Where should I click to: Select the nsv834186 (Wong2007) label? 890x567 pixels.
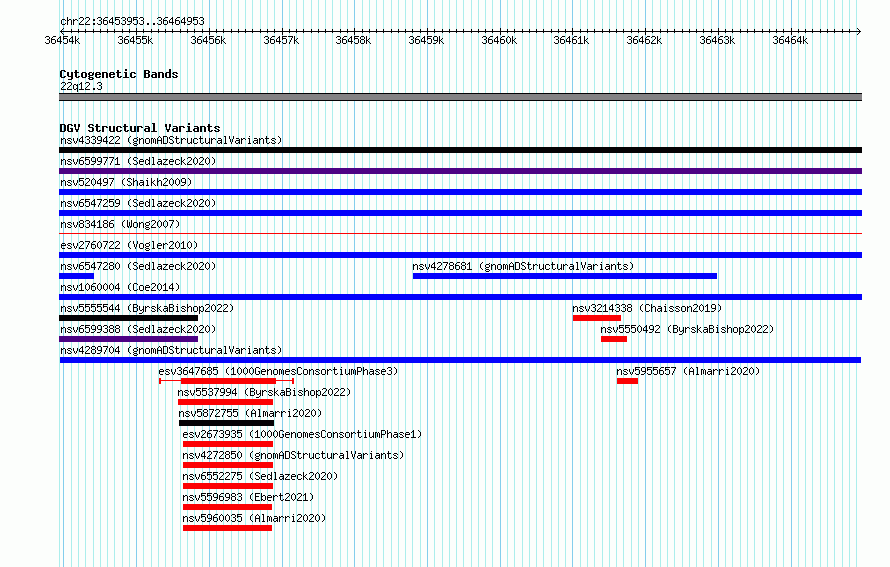pos(120,224)
